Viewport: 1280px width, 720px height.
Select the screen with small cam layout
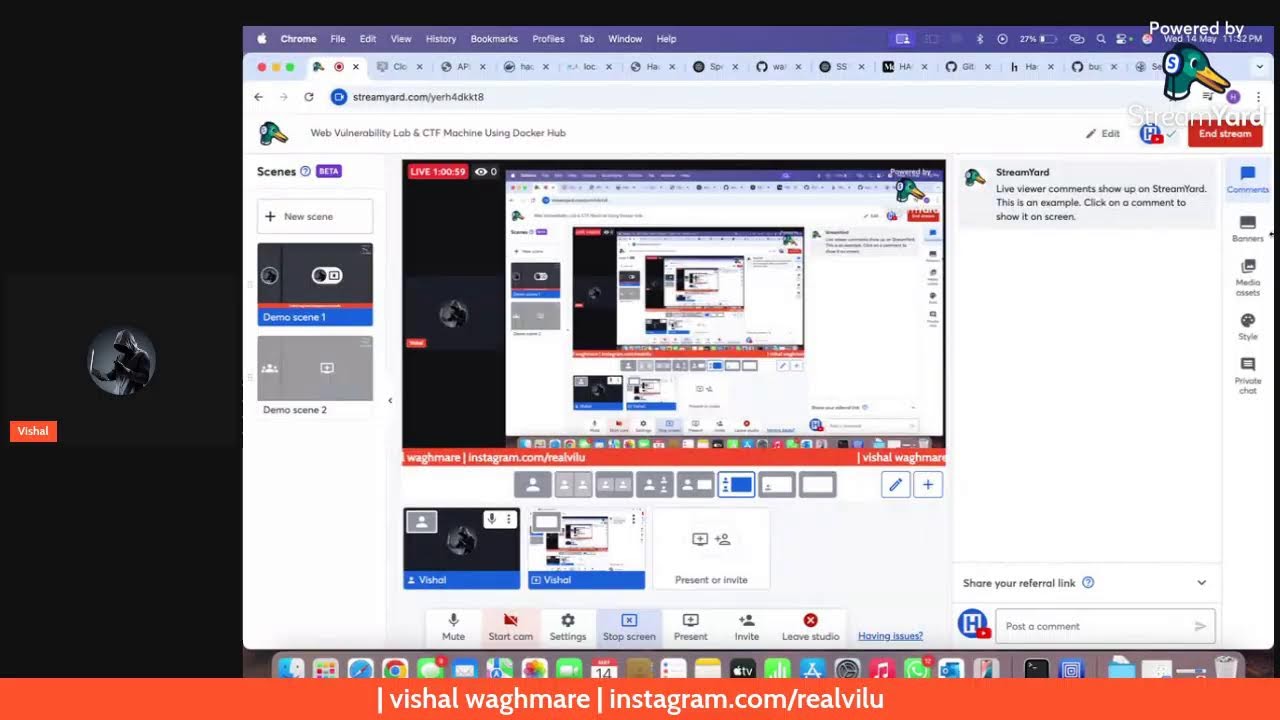(x=777, y=485)
